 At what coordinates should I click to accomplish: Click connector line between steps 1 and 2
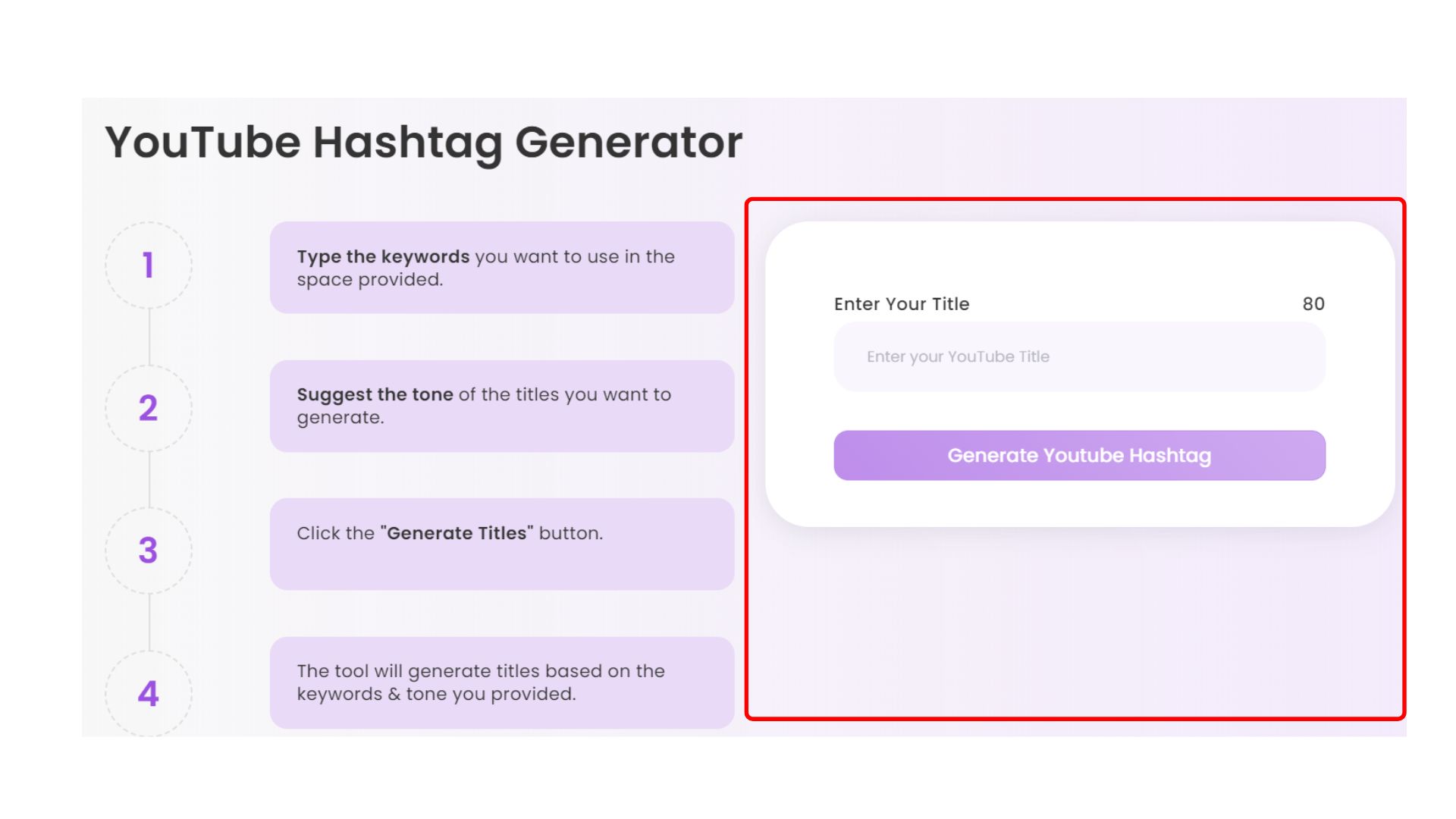[x=149, y=337]
